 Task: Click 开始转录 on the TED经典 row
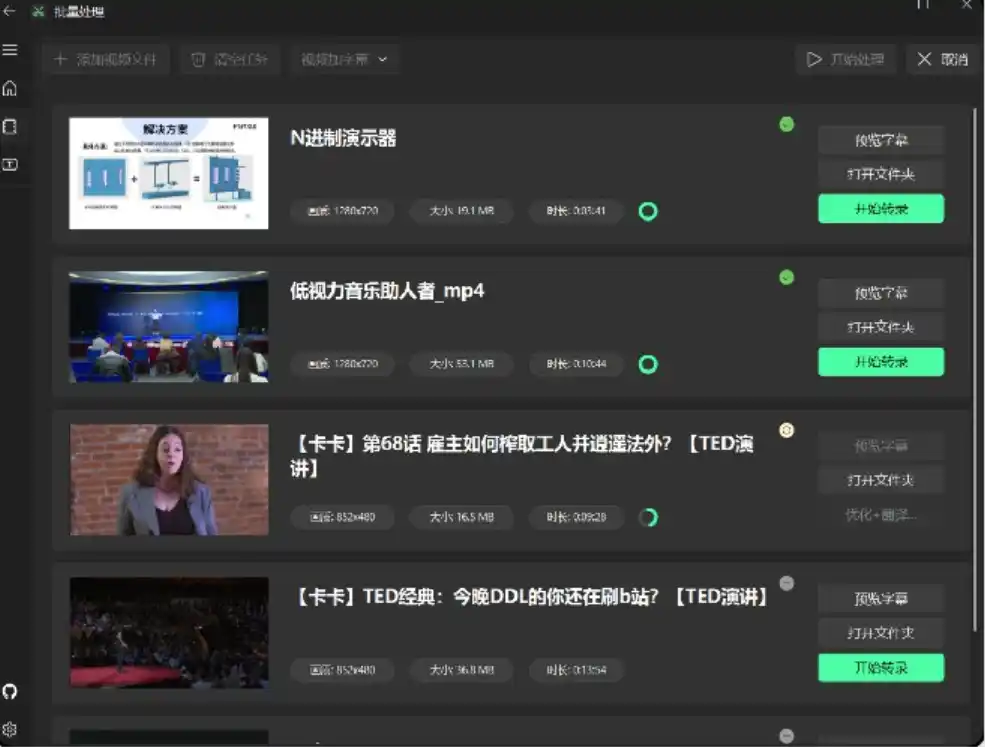click(881, 667)
